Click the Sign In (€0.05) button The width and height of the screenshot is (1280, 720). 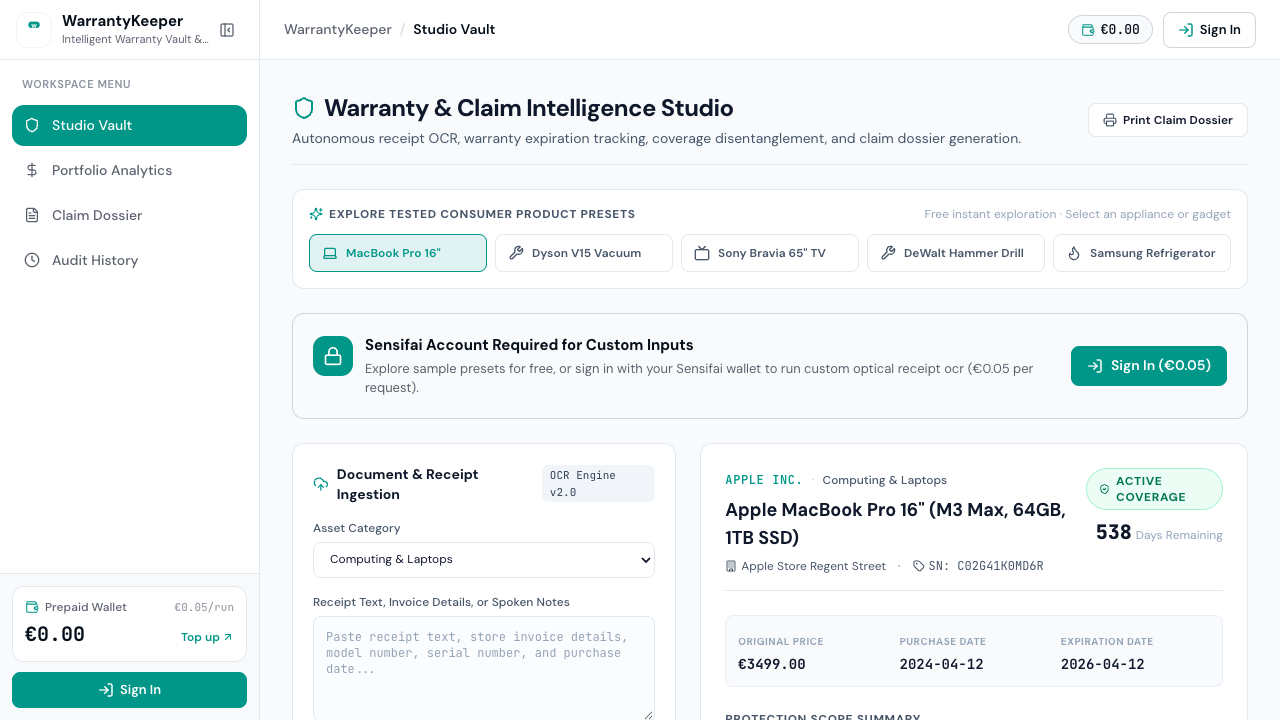pos(1149,366)
